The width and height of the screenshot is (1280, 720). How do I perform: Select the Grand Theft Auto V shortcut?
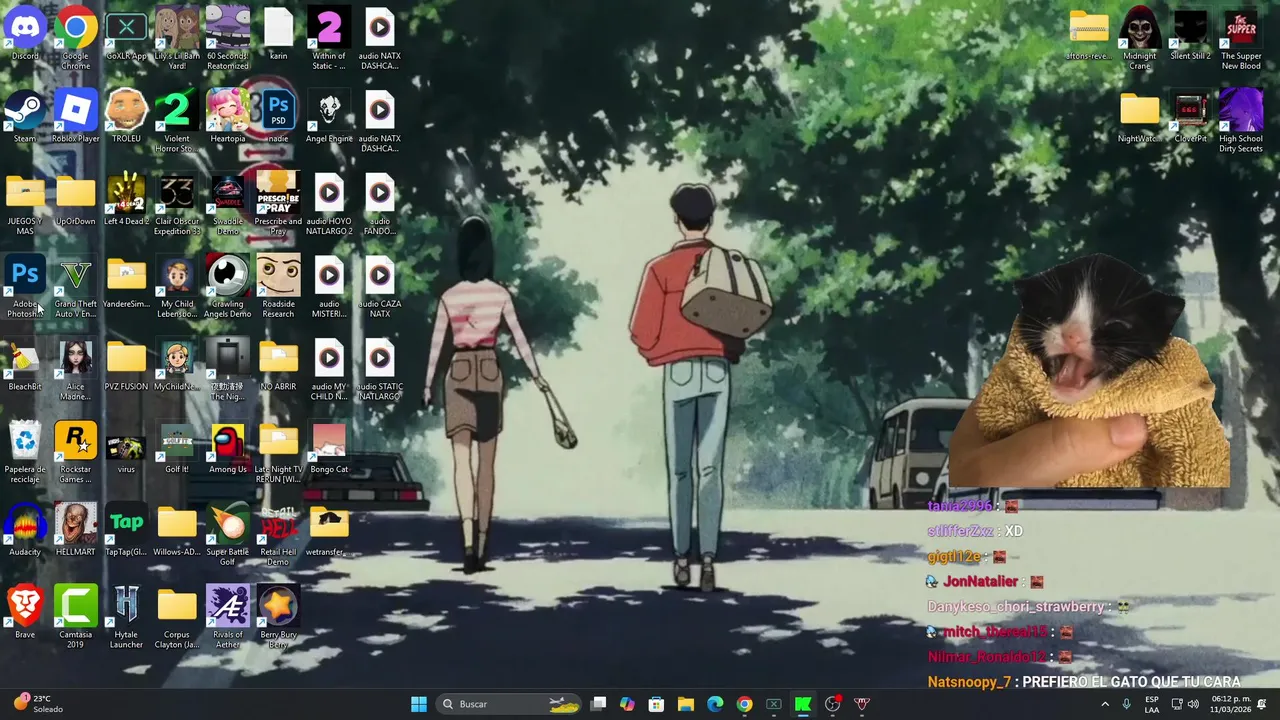click(76, 287)
